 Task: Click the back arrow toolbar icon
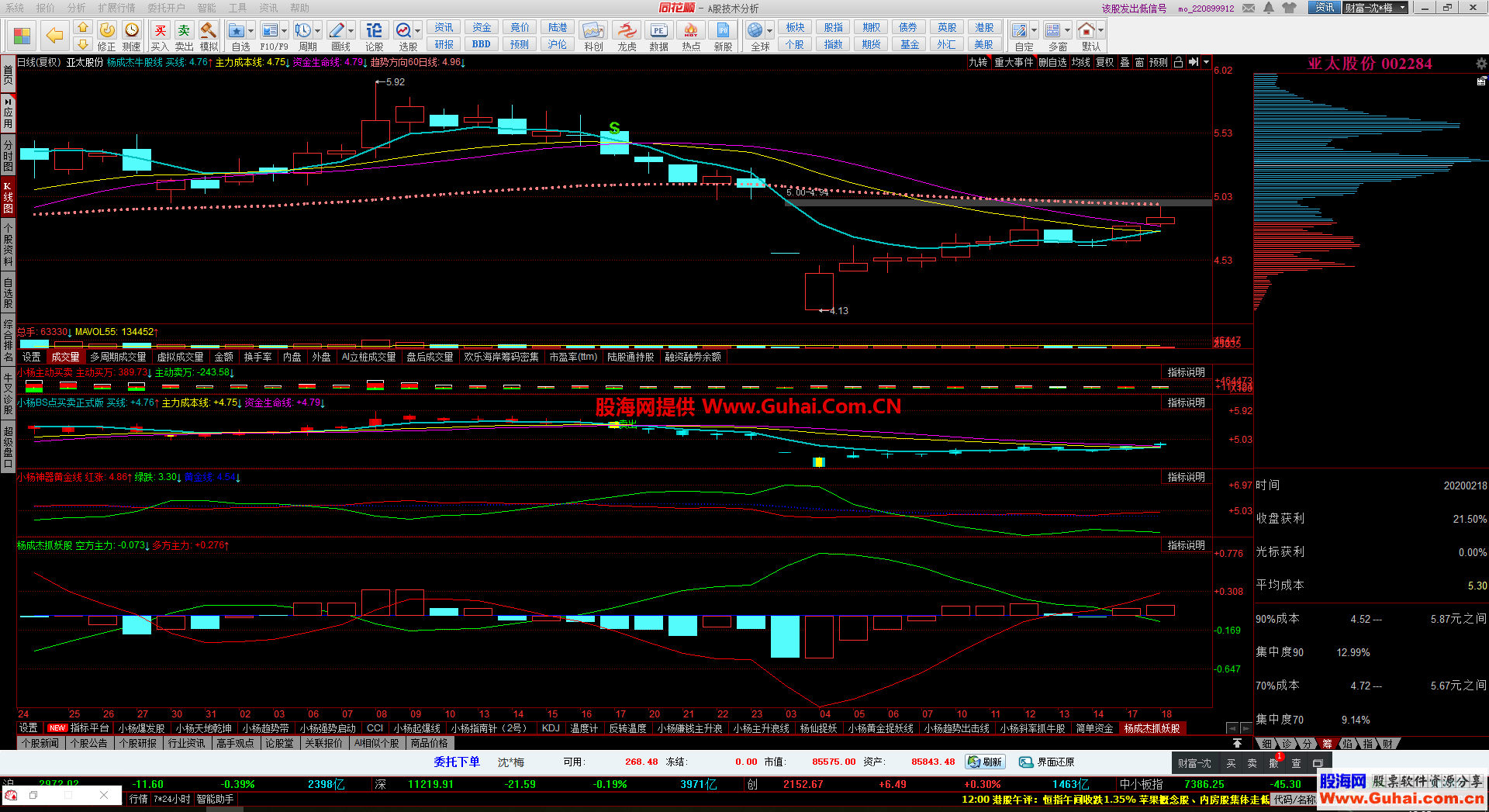[x=54, y=35]
